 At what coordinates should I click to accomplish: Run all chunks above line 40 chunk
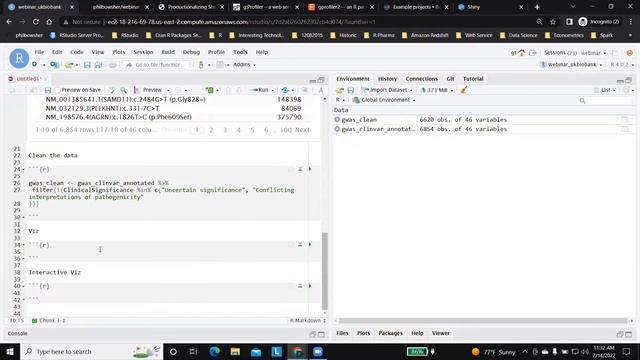click(300, 286)
